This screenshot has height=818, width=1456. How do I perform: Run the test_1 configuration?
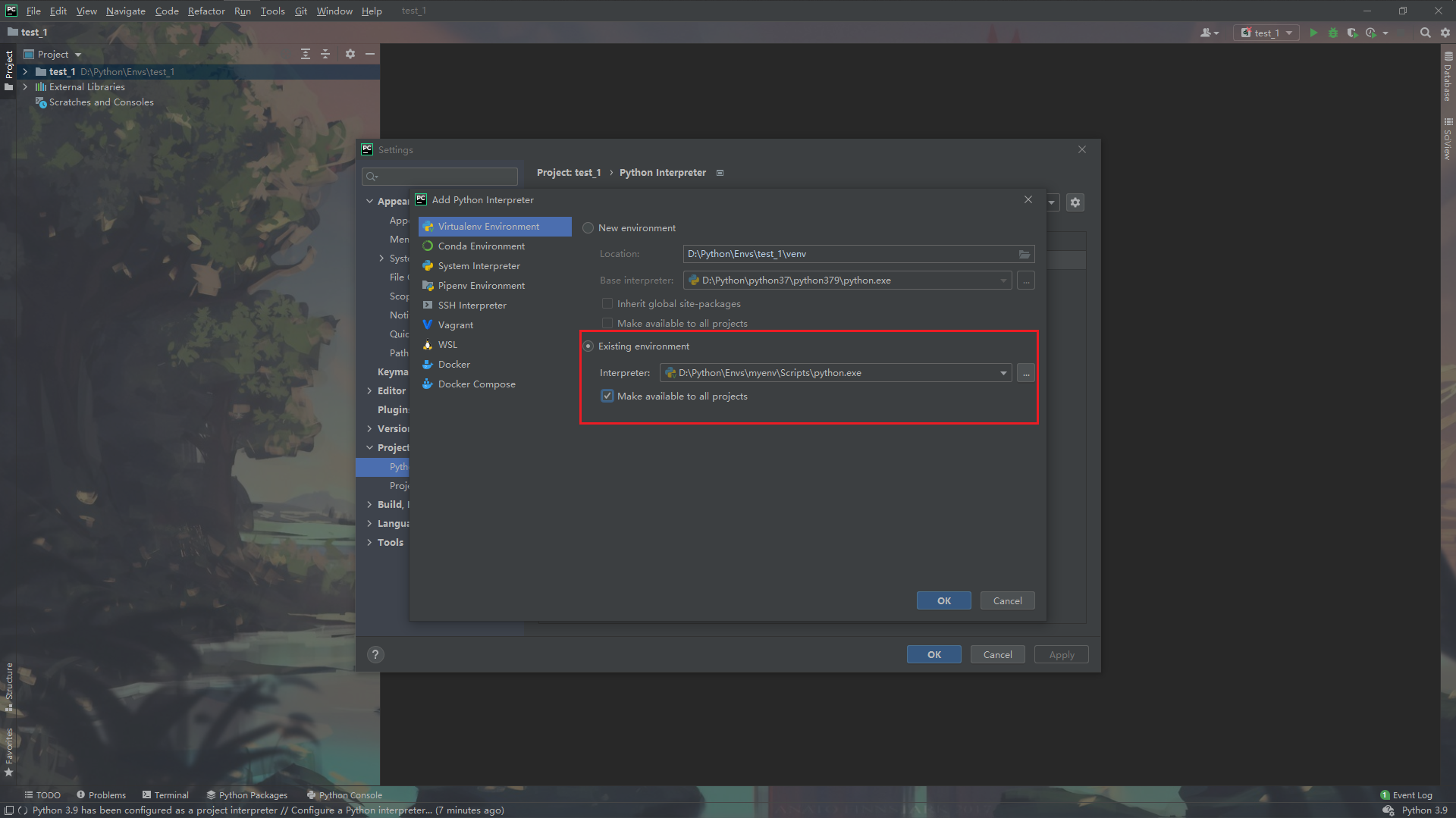(1313, 33)
